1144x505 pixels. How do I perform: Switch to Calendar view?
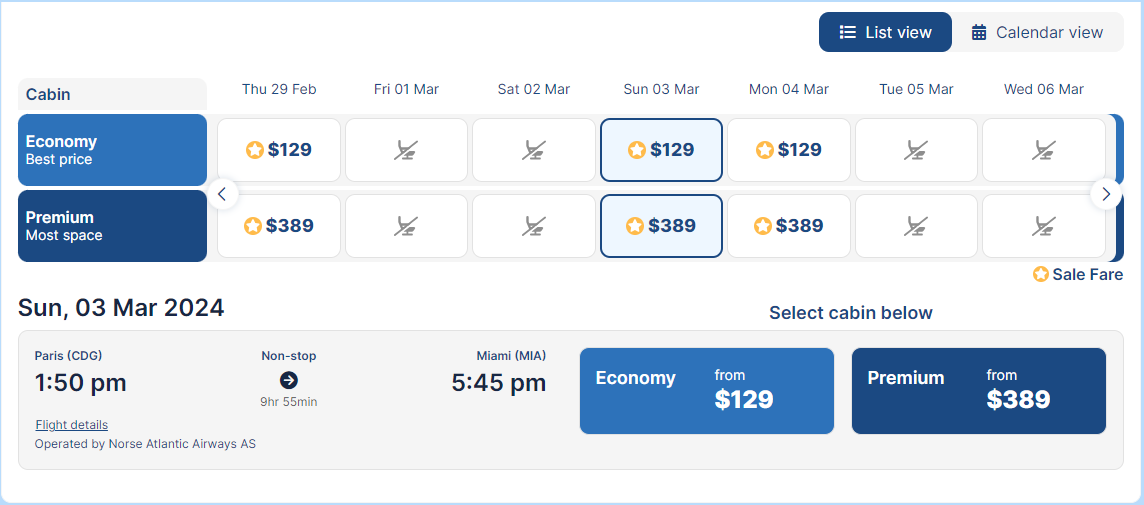tap(1037, 32)
